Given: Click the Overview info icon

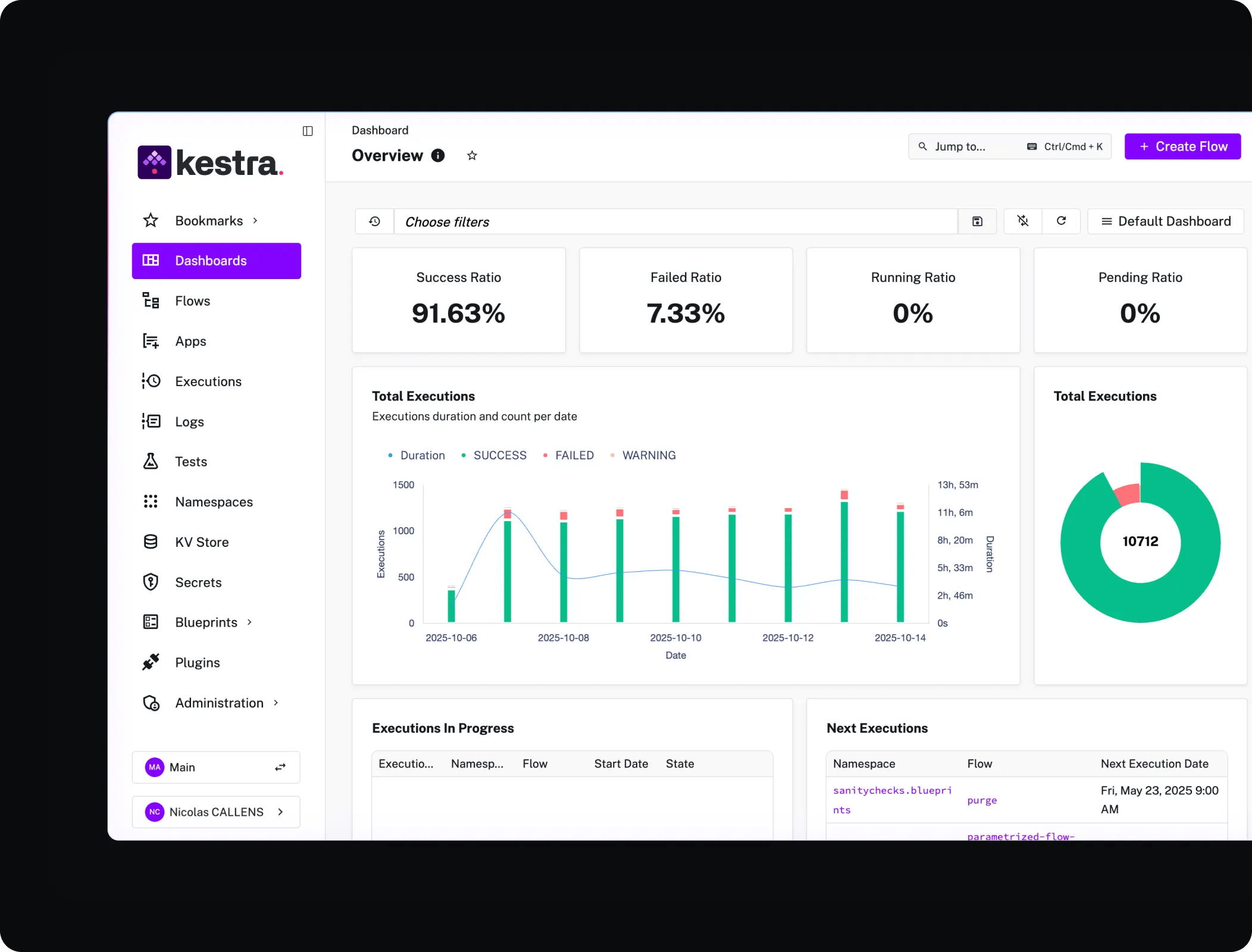Looking at the screenshot, I should coord(438,155).
